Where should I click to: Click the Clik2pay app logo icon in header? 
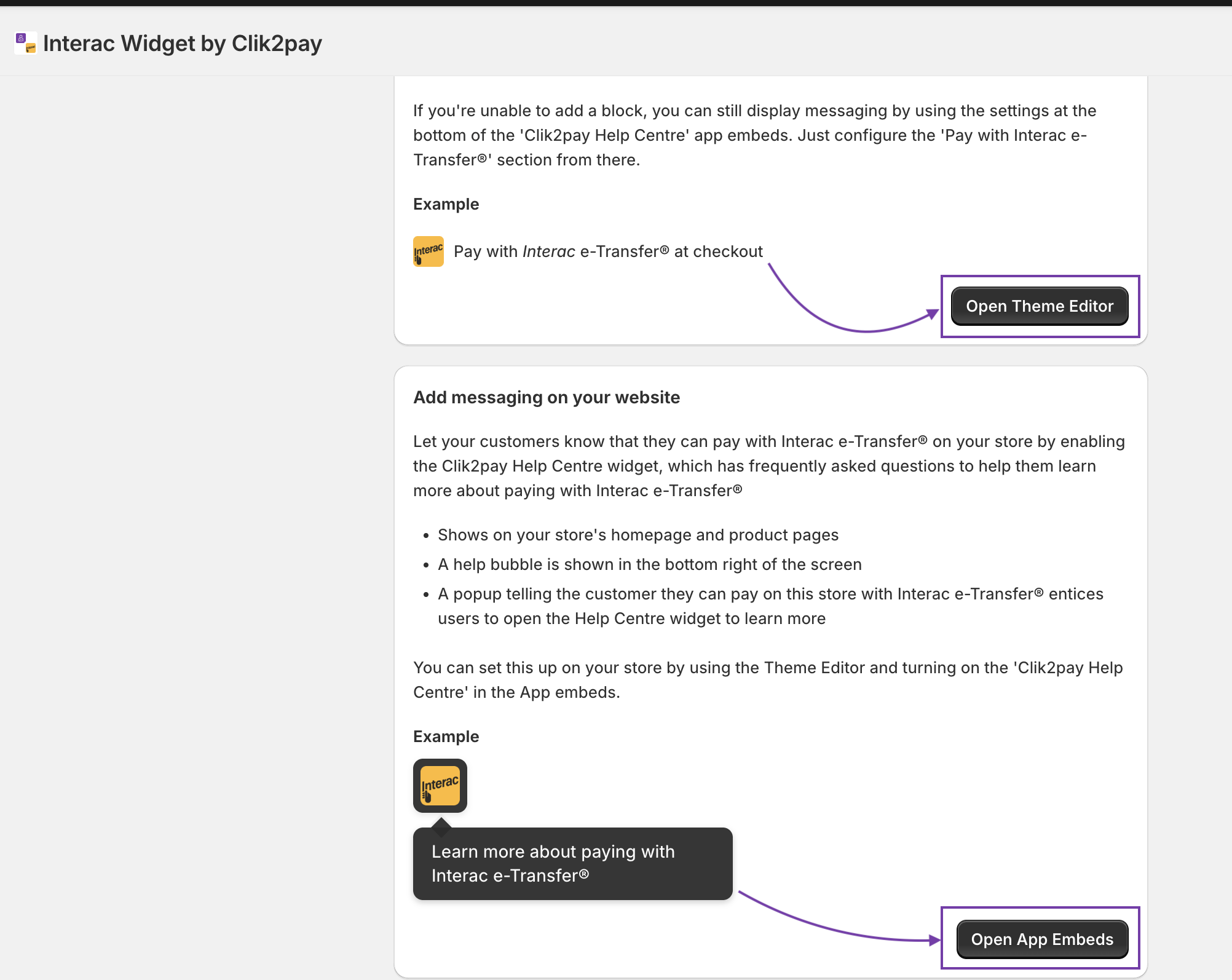pos(26,44)
